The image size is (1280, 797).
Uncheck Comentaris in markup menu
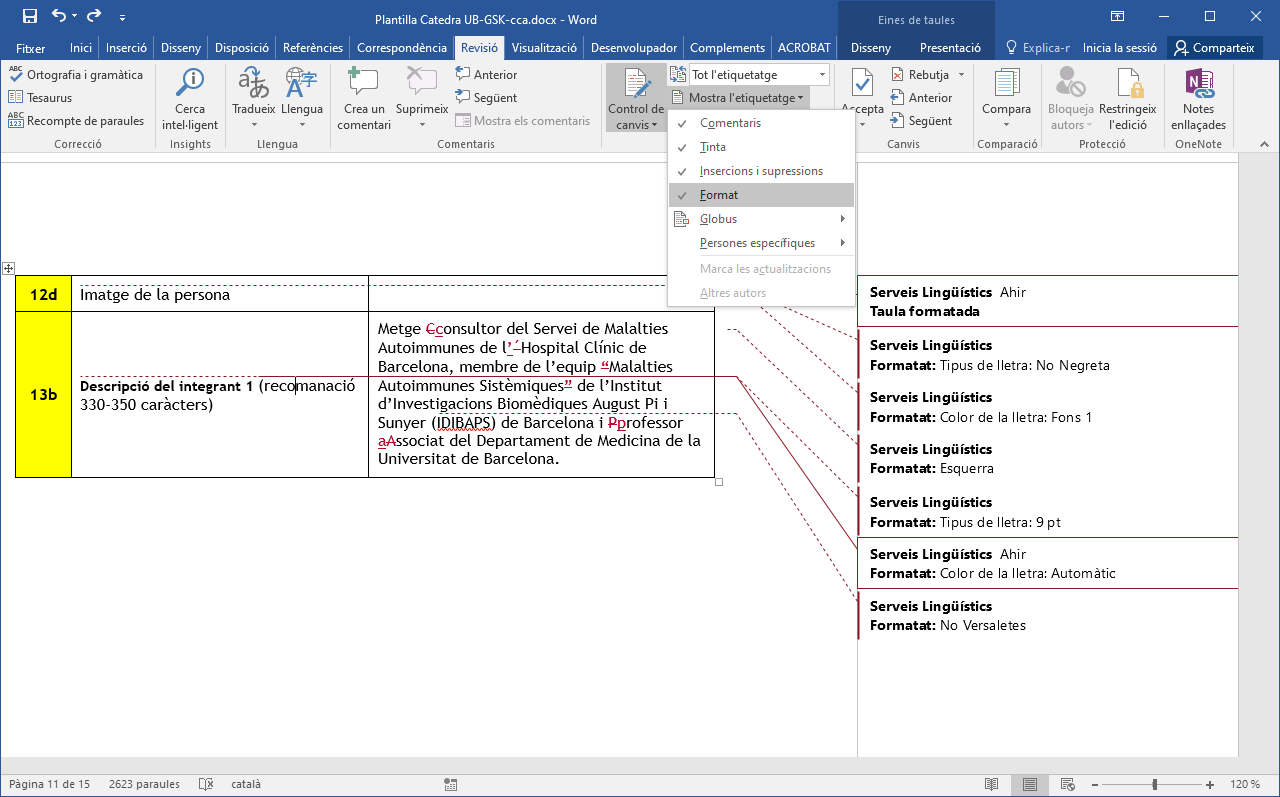click(730, 123)
